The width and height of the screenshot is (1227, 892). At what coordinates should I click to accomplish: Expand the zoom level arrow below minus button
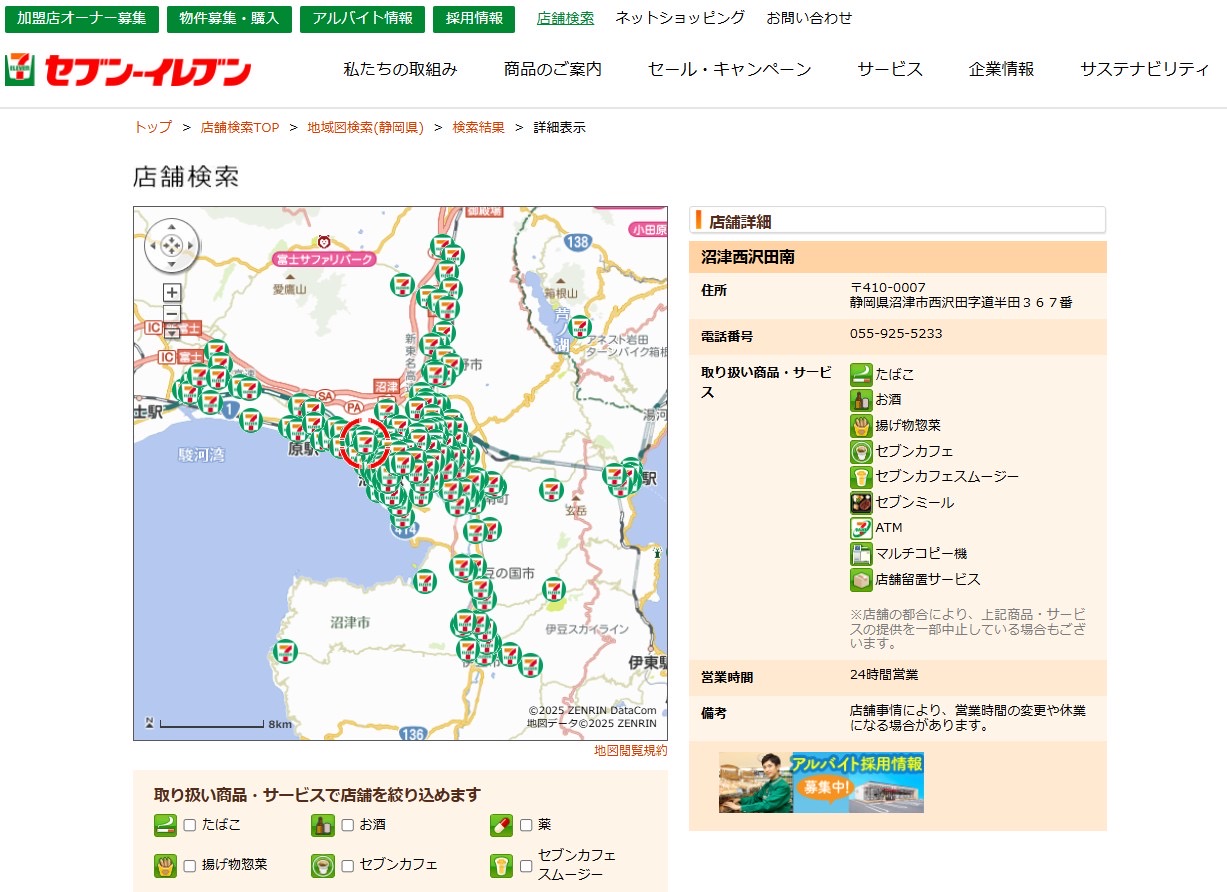(172, 331)
